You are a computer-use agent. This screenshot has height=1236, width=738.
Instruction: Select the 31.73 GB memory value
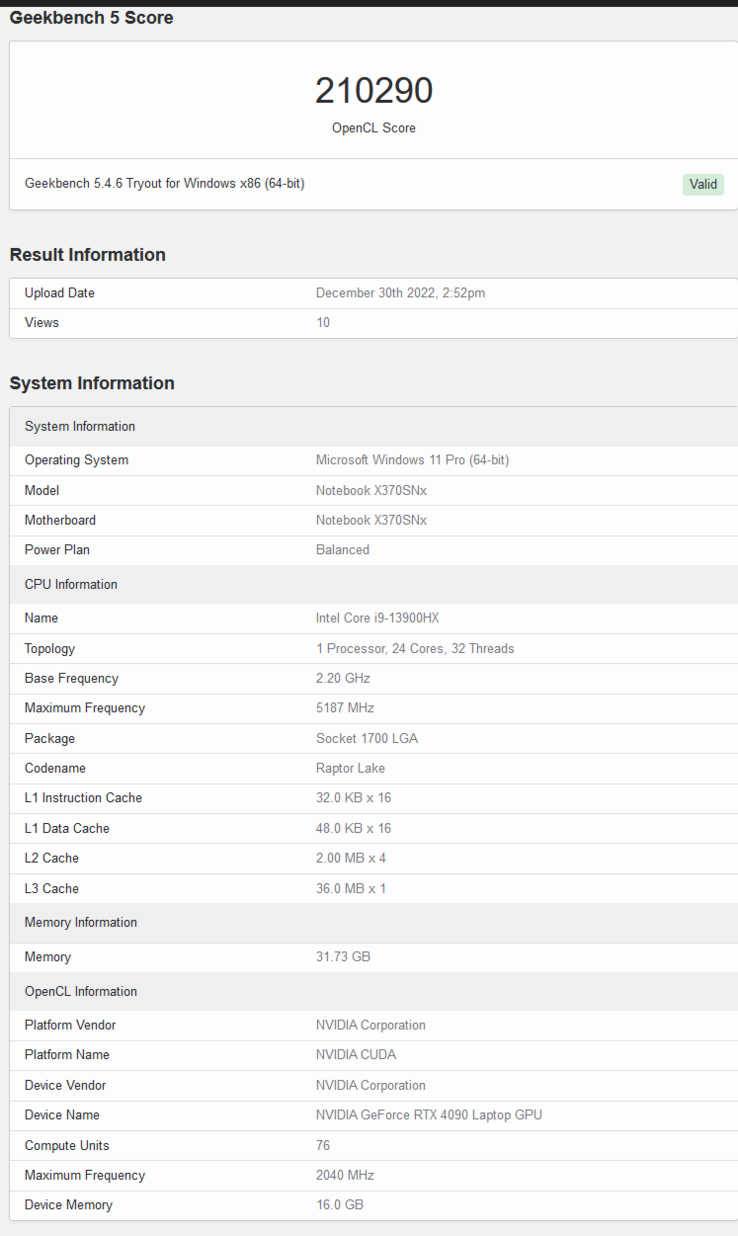(x=343, y=957)
